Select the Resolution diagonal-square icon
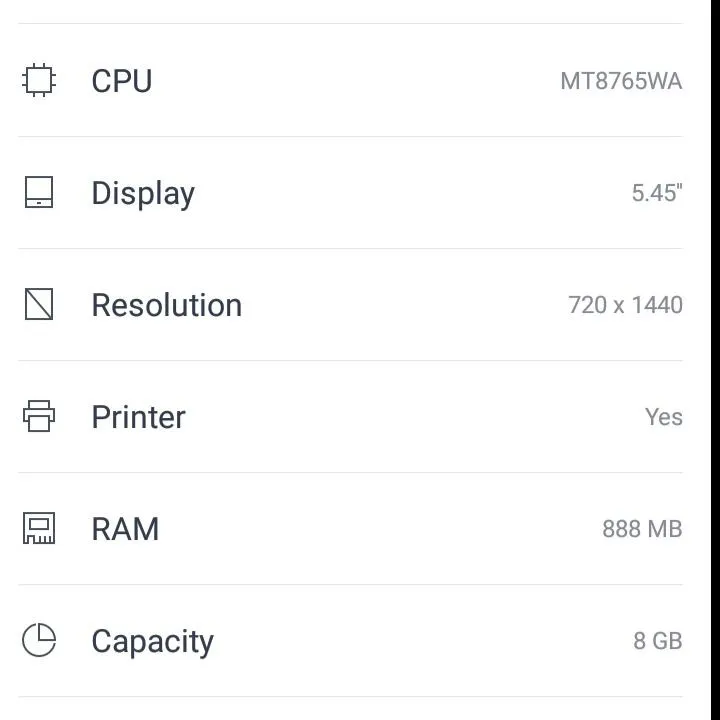 pyautogui.click(x=39, y=304)
